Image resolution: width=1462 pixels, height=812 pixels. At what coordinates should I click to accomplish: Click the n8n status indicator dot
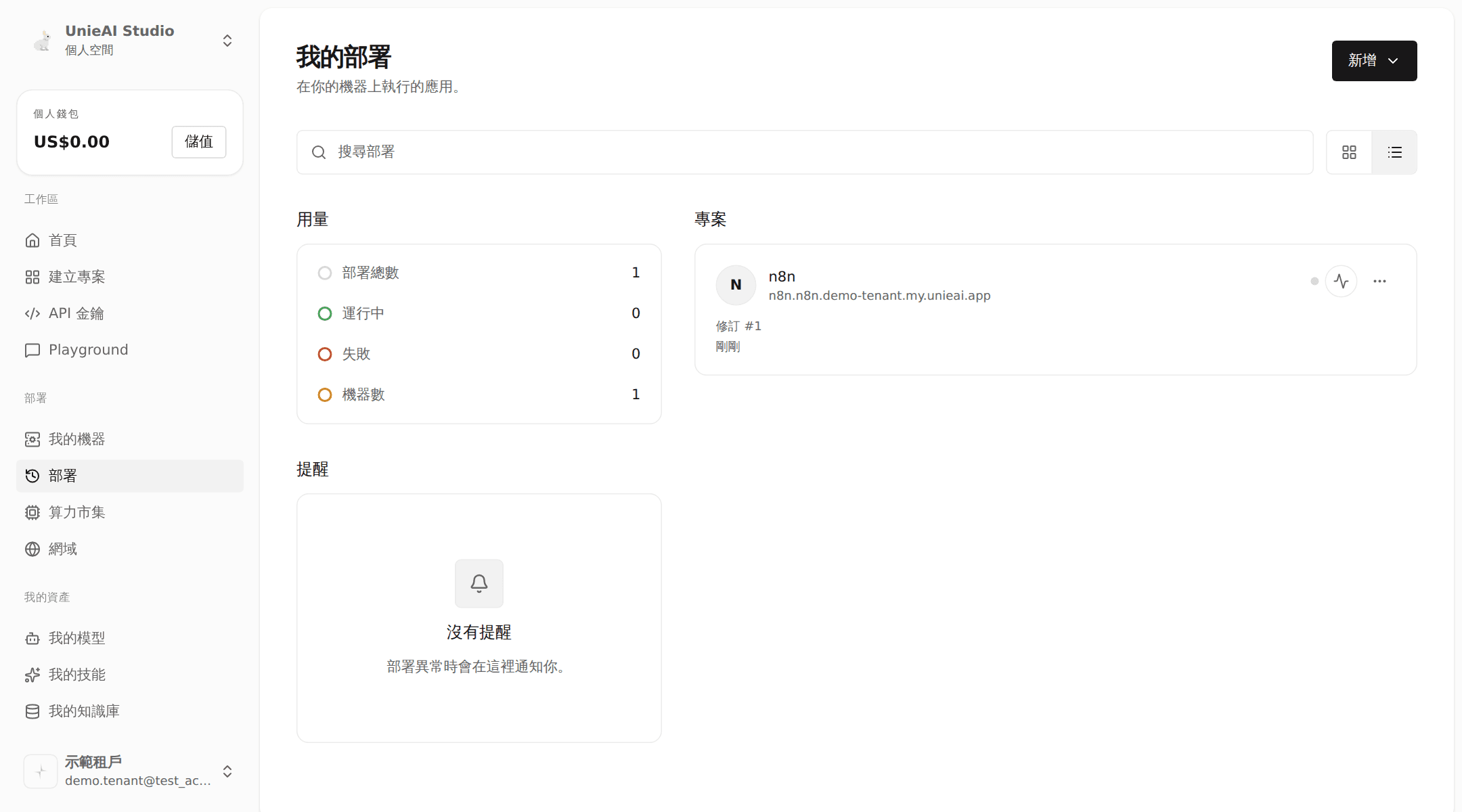pos(1314,281)
